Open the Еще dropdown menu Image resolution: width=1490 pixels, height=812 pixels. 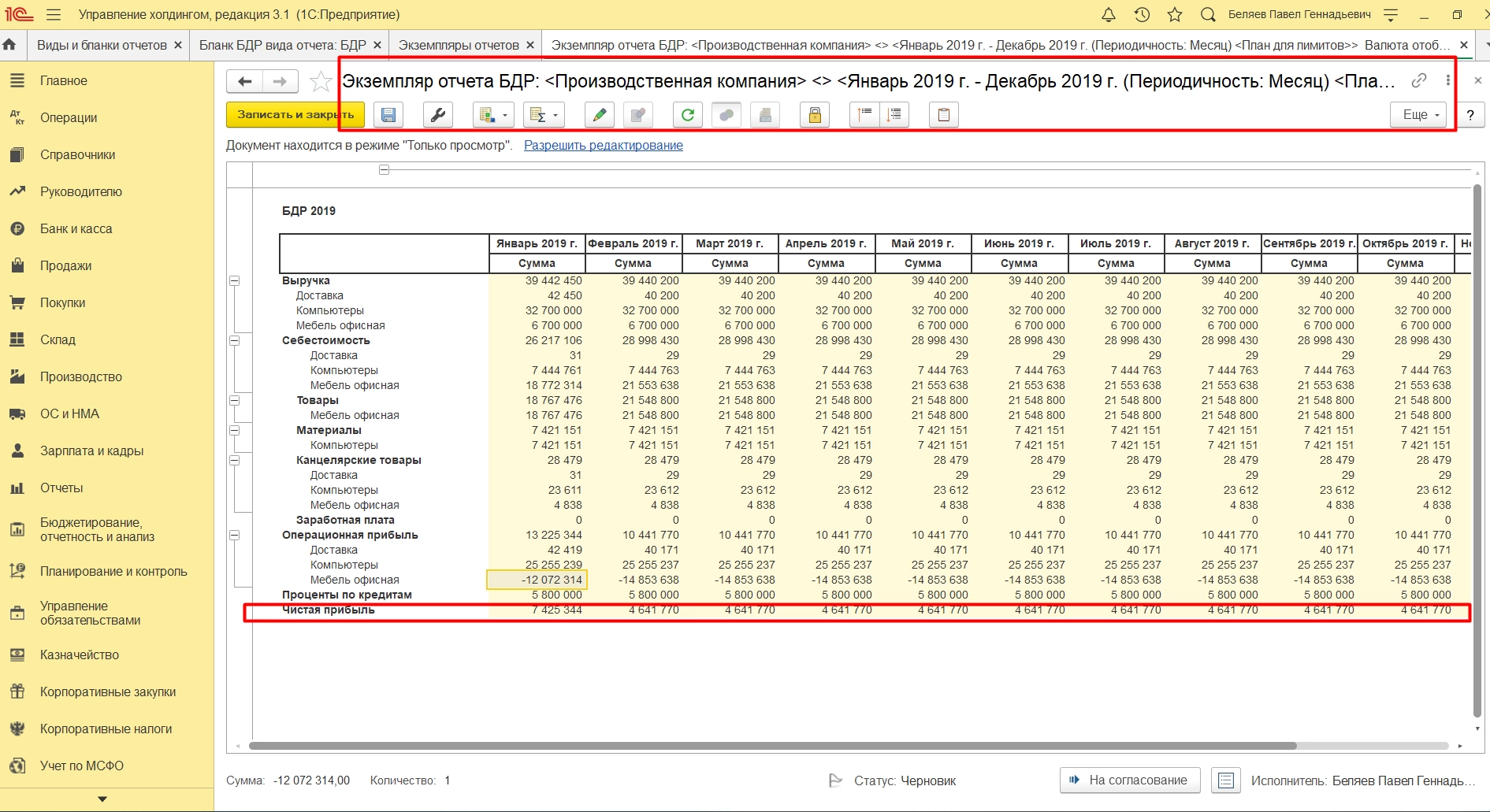[x=1419, y=115]
